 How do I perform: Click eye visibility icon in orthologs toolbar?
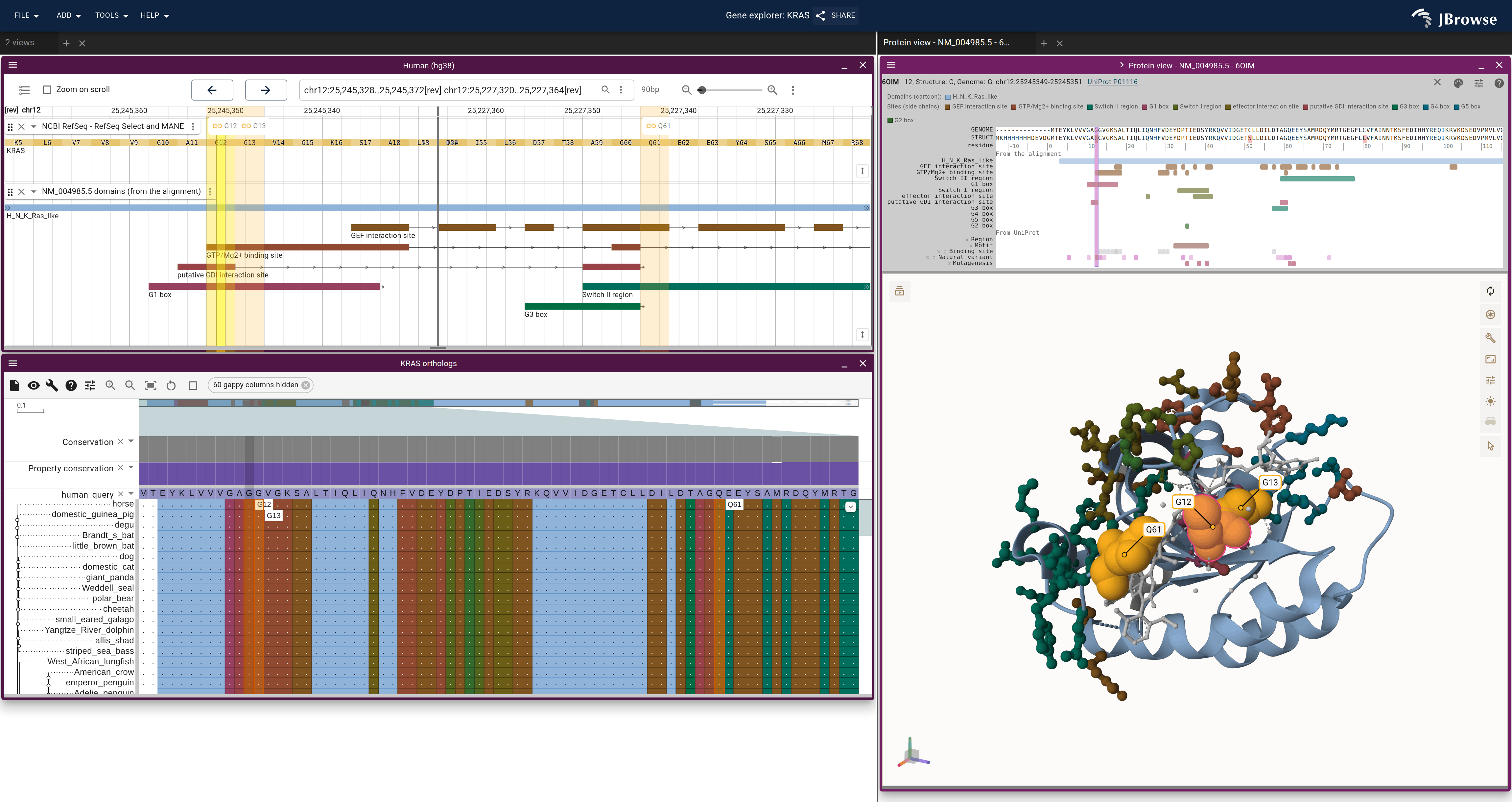pyautogui.click(x=34, y=385)
